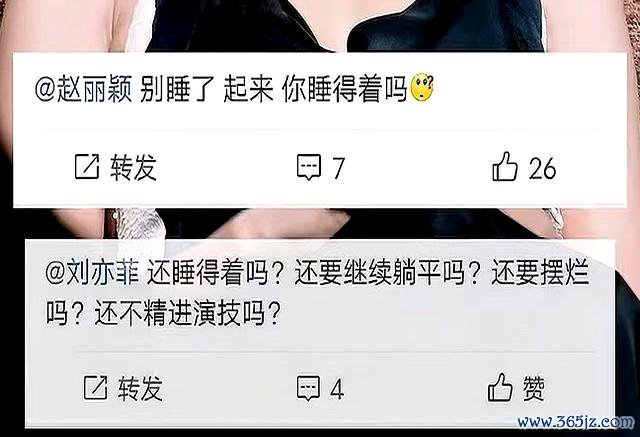Open the www.365jz.com watermark link
Screen dimensions: 640x437
pos(576,421)
